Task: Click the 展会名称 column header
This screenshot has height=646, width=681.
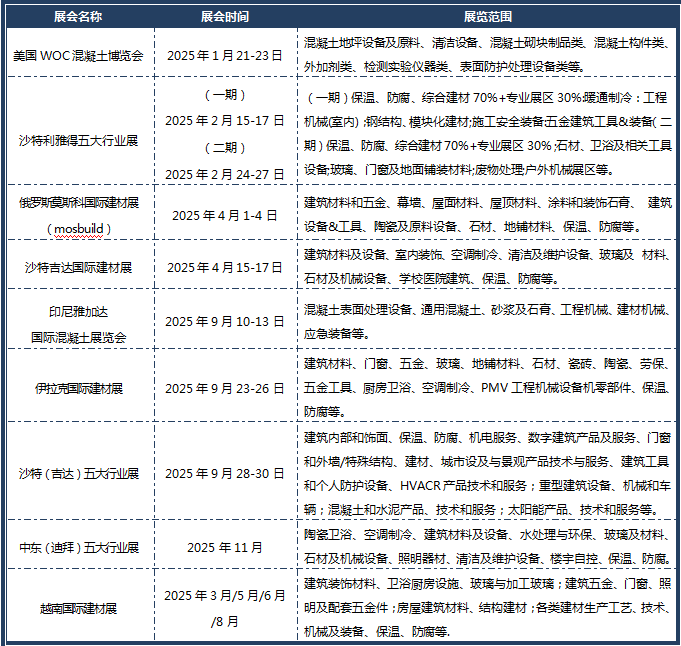Action: coord(78,17)
